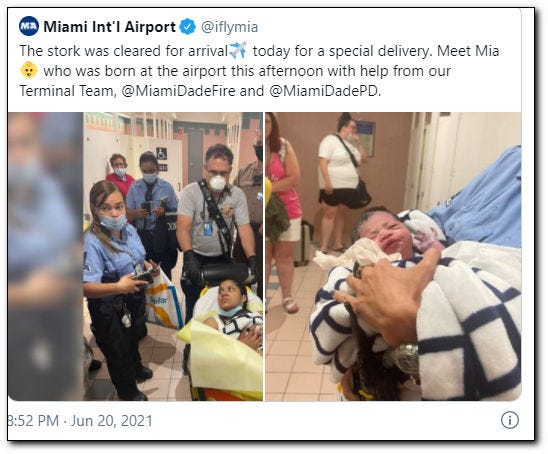Click the wheelchair accessibility sign in photo
The image size is (548, 454).
coord(161,154)
